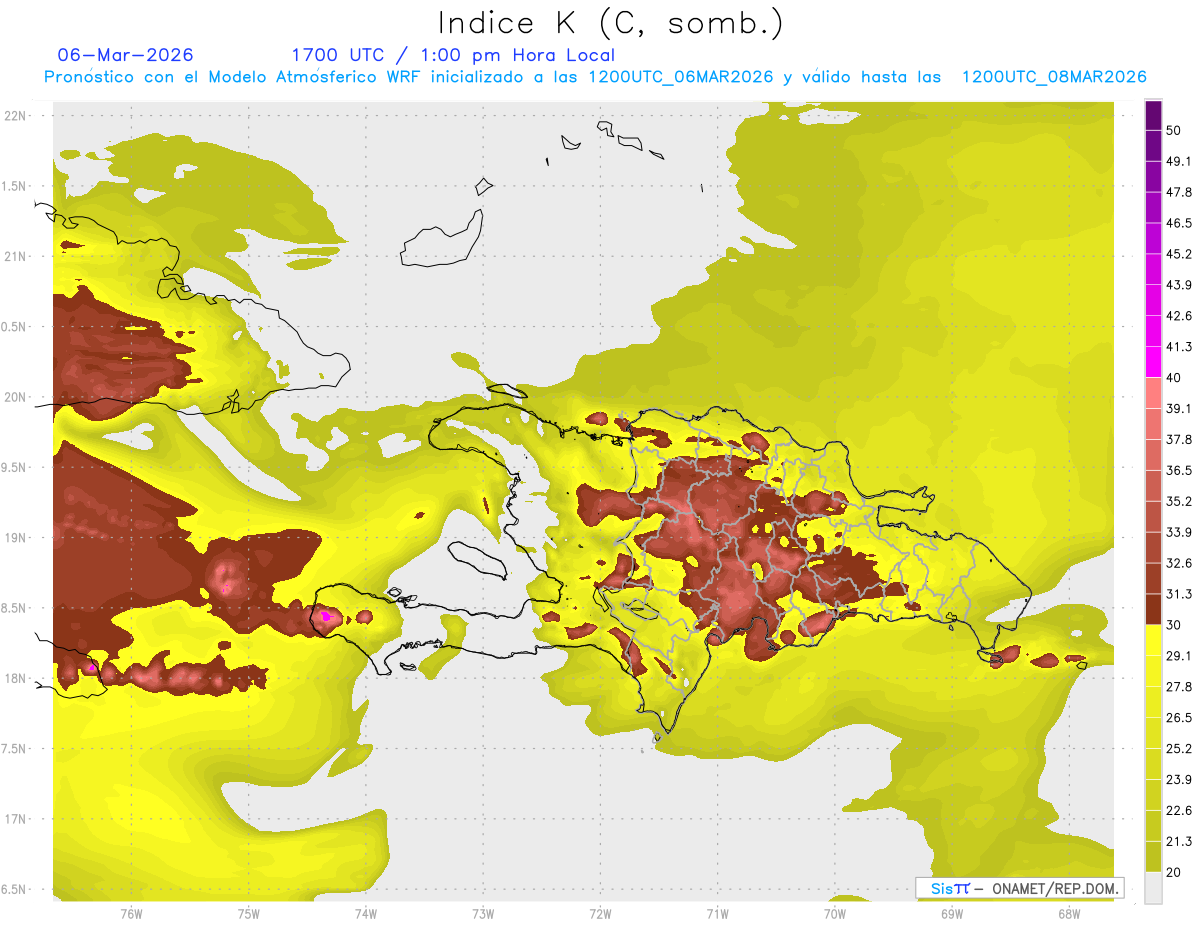Screen dimensions: 1200x927
Task: Click the "21N" latitude label
Action: pos(16,256)
